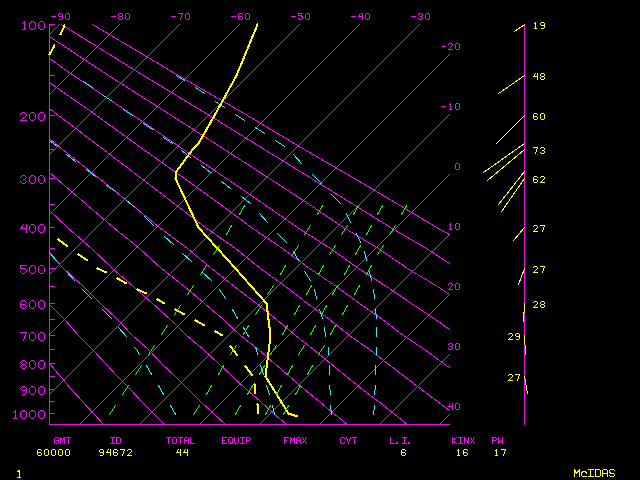Select the 300 pressure level label

click(33, 180)
